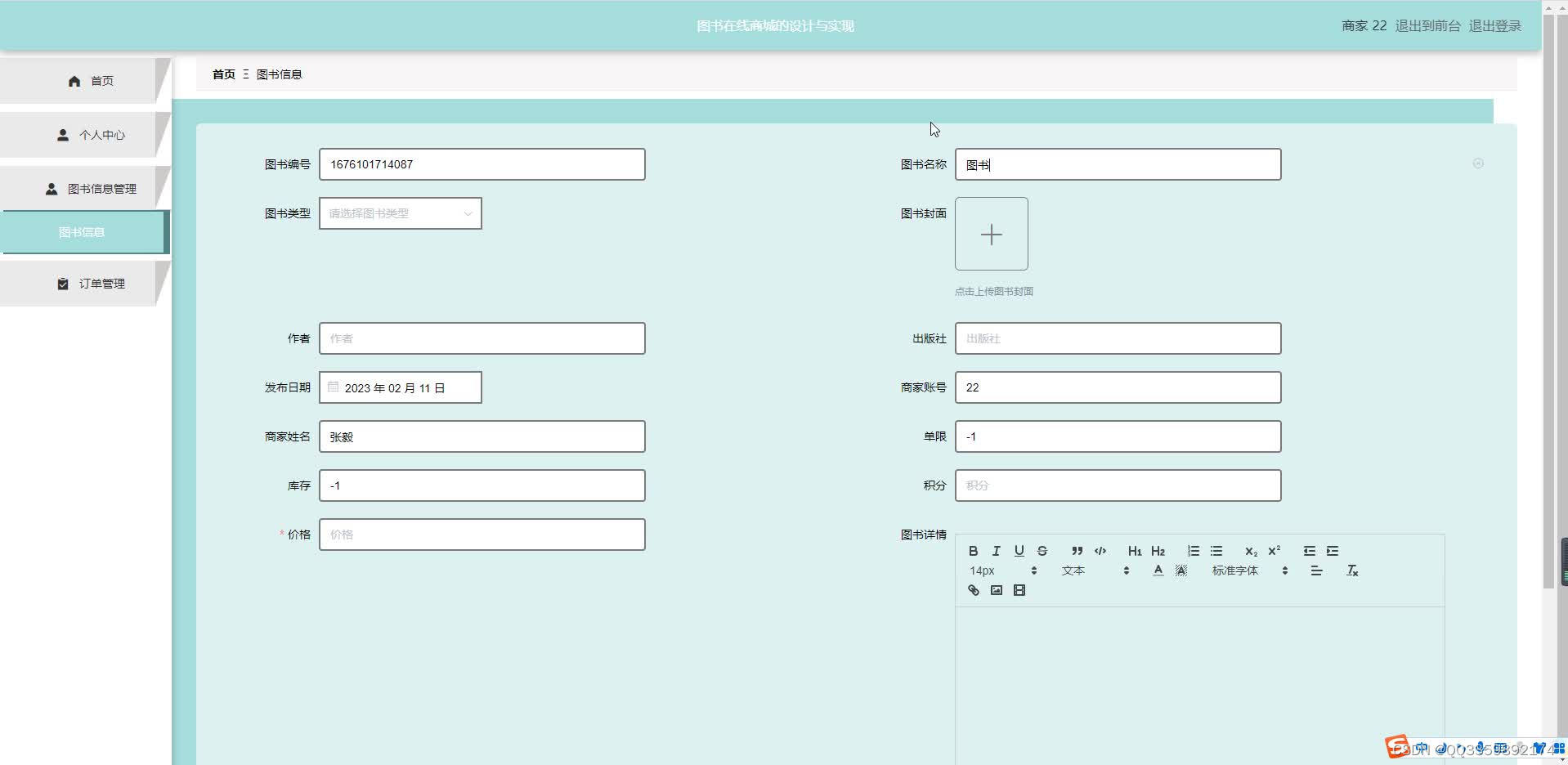Screen dimensions: 1568x765
Task: Open the text alignment options
Action: pos(1316,570)
